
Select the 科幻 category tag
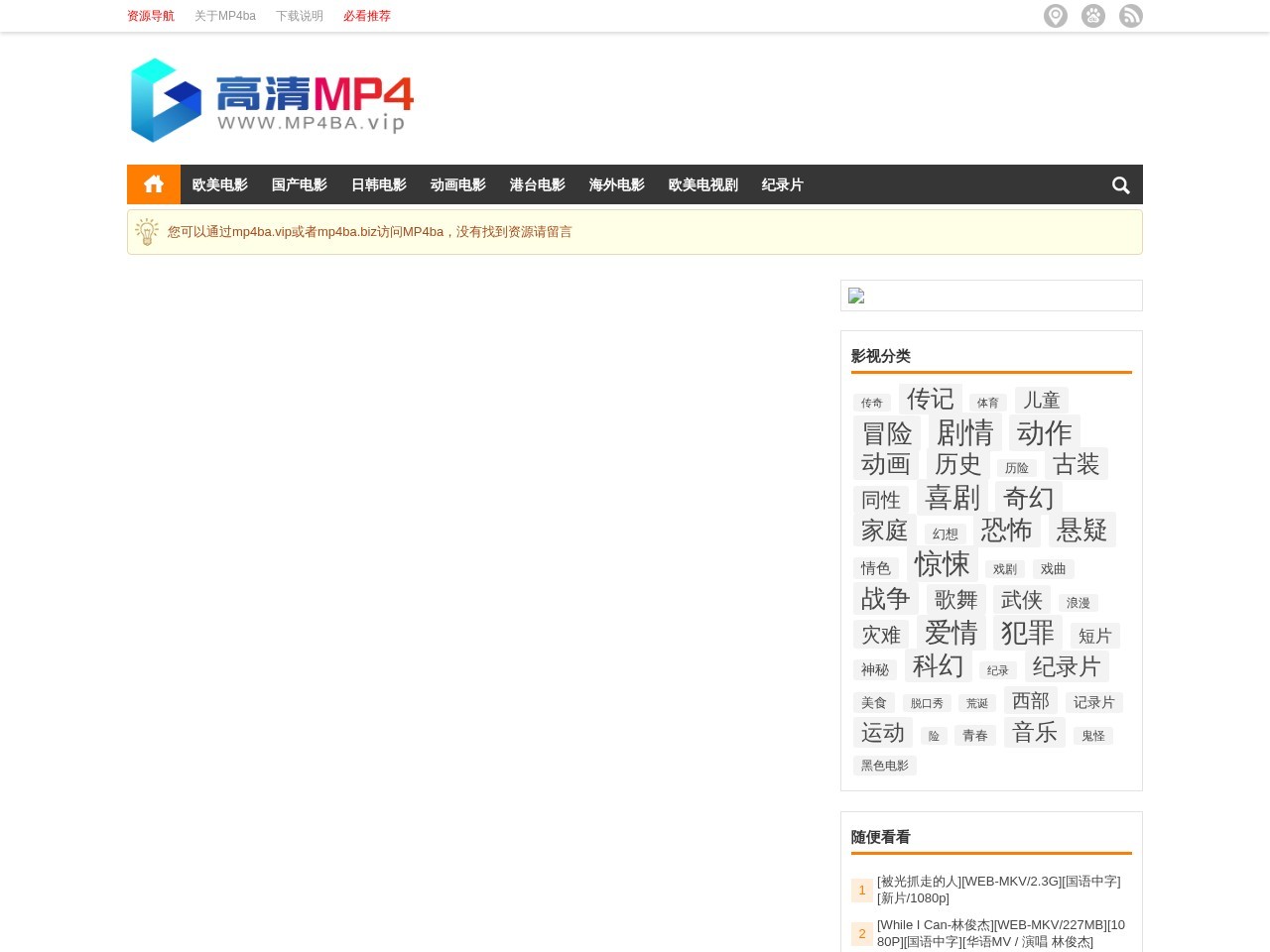coord(939,665)
